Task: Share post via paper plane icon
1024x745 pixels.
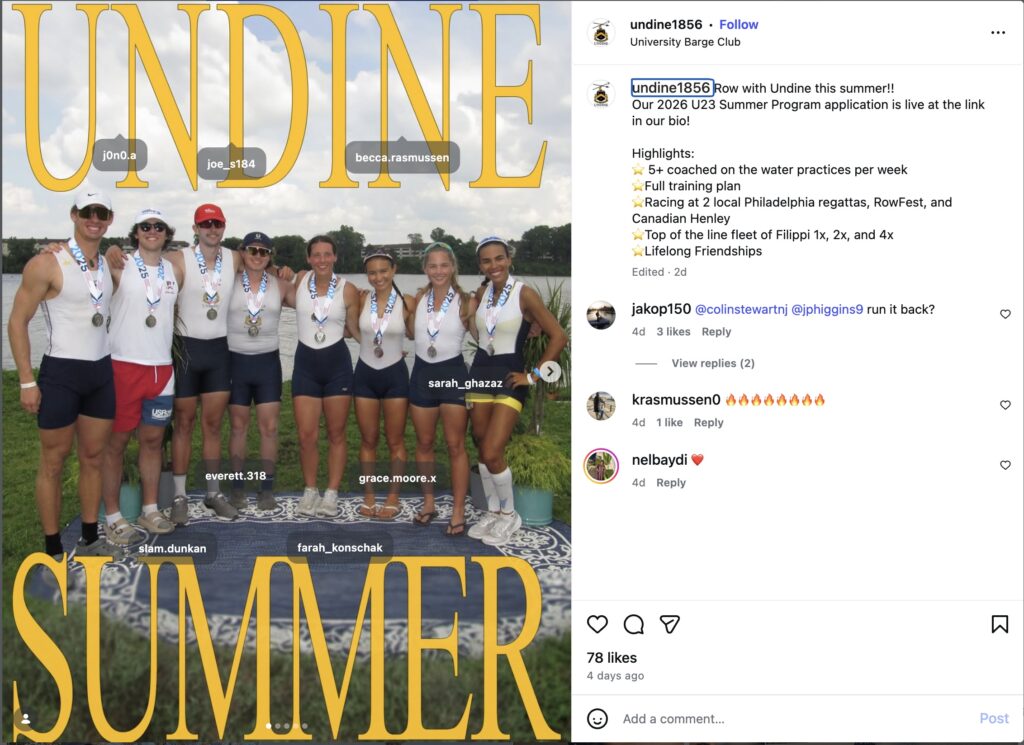Action: (670, 624)
